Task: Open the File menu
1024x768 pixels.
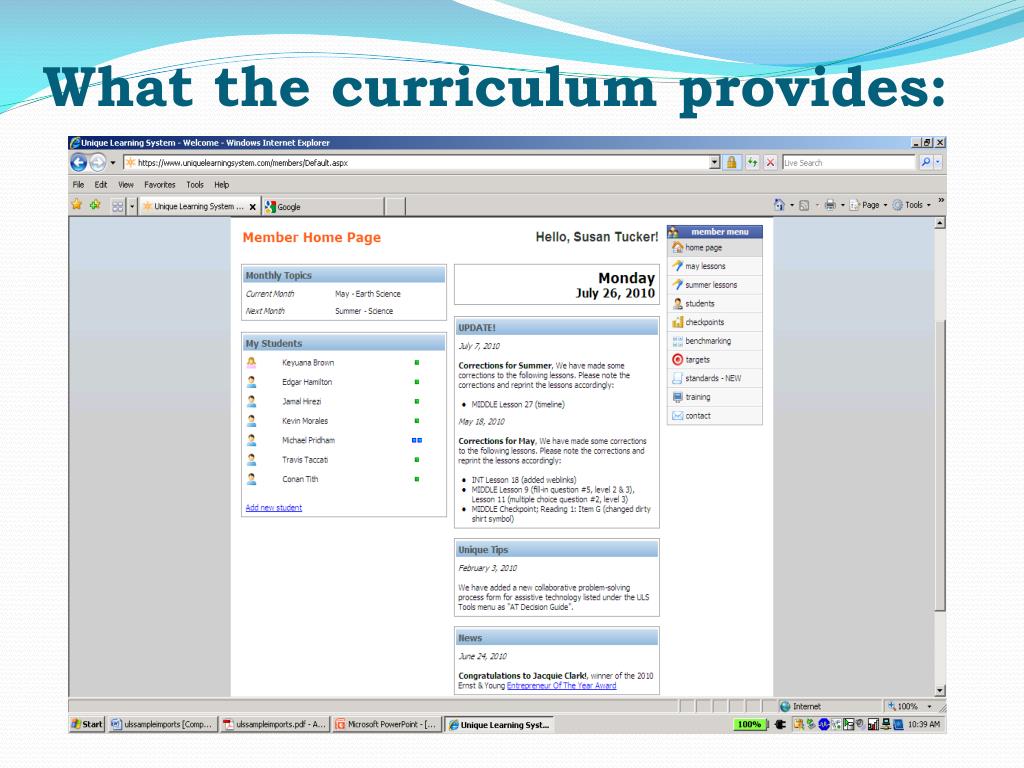Action: [x=78, y=185]
